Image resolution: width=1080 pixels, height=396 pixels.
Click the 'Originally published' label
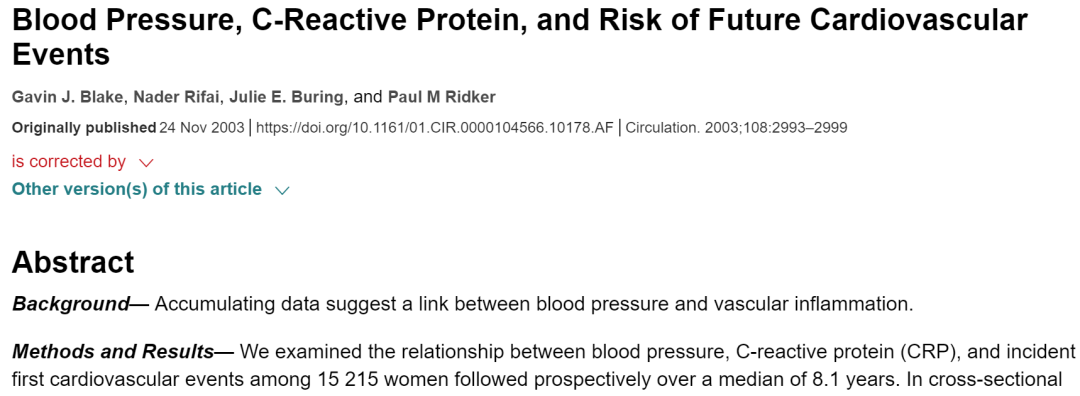(84, 128)
